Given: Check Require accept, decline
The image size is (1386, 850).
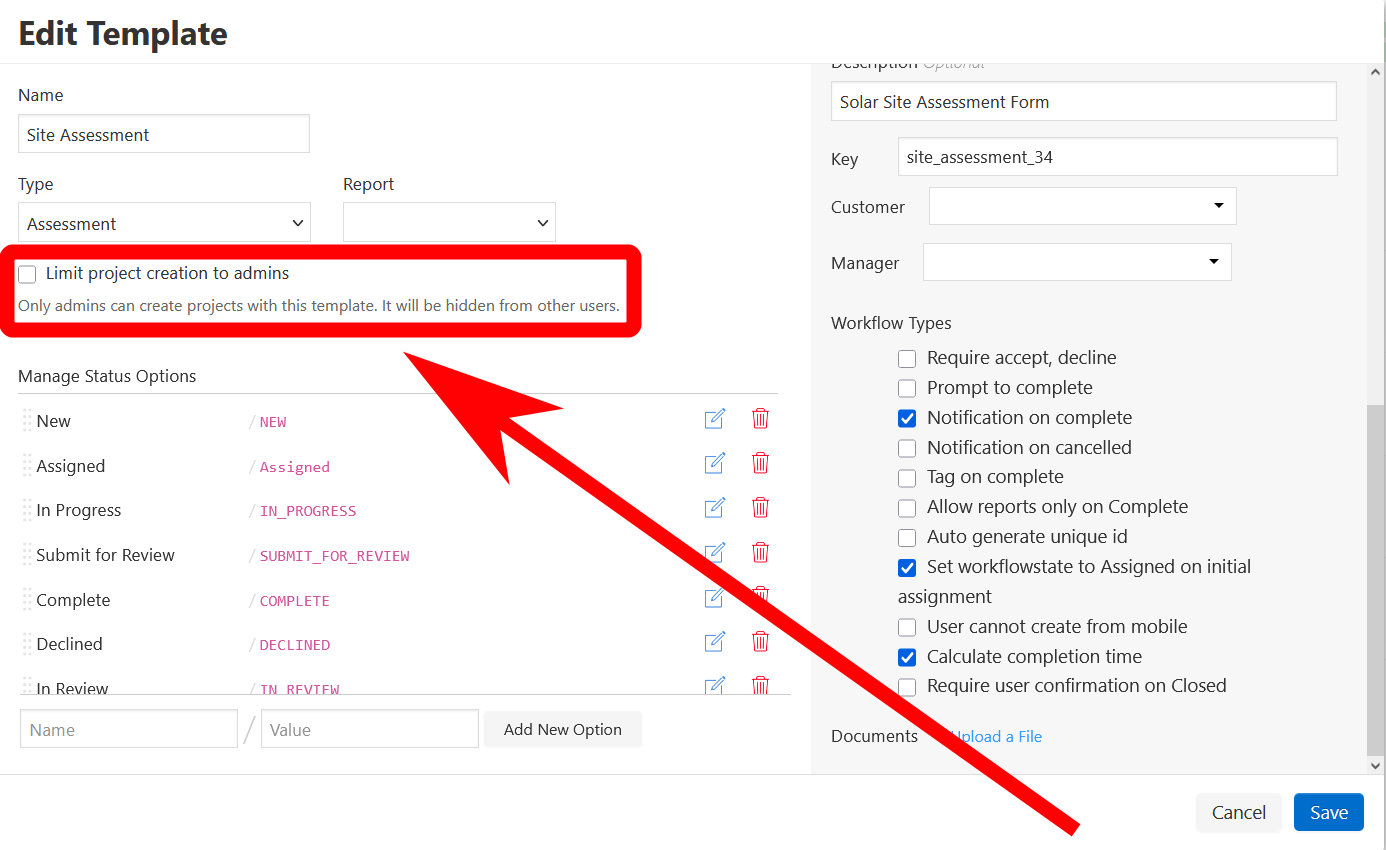Looking at the screenshot, I should pyautogui.click(x=907, y=358).
